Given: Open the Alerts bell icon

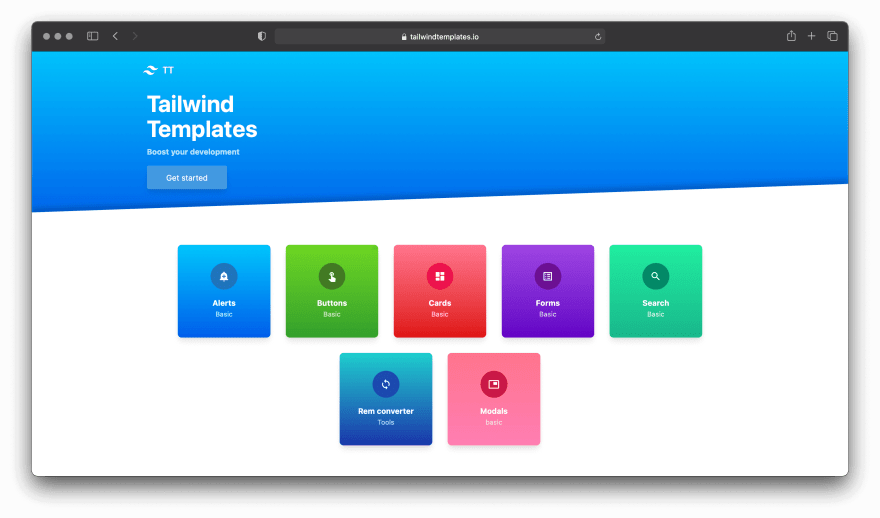Looking at the screenshot, I should (x=224, y=276).
